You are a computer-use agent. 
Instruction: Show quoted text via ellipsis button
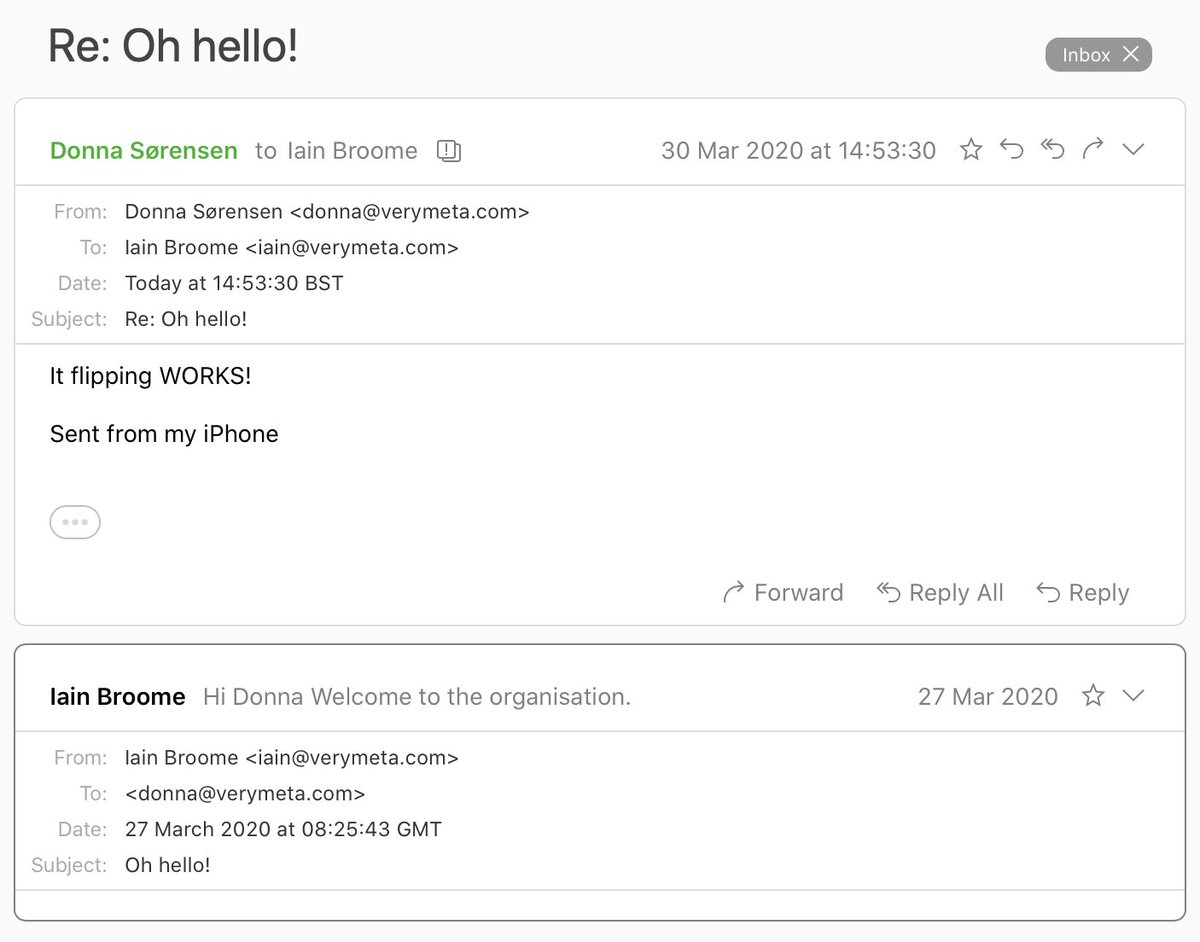click(x=75, y=522)
